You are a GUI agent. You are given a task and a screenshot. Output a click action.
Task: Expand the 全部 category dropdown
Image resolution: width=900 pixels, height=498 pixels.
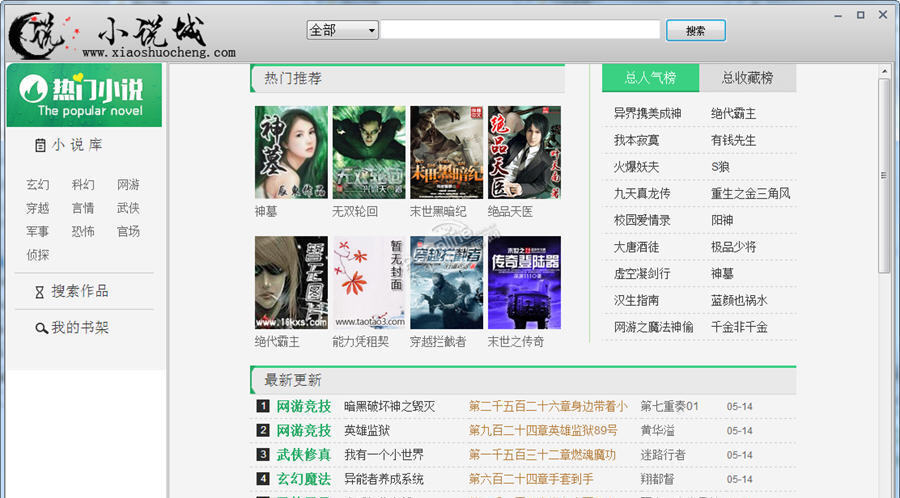tap(343, 30)
